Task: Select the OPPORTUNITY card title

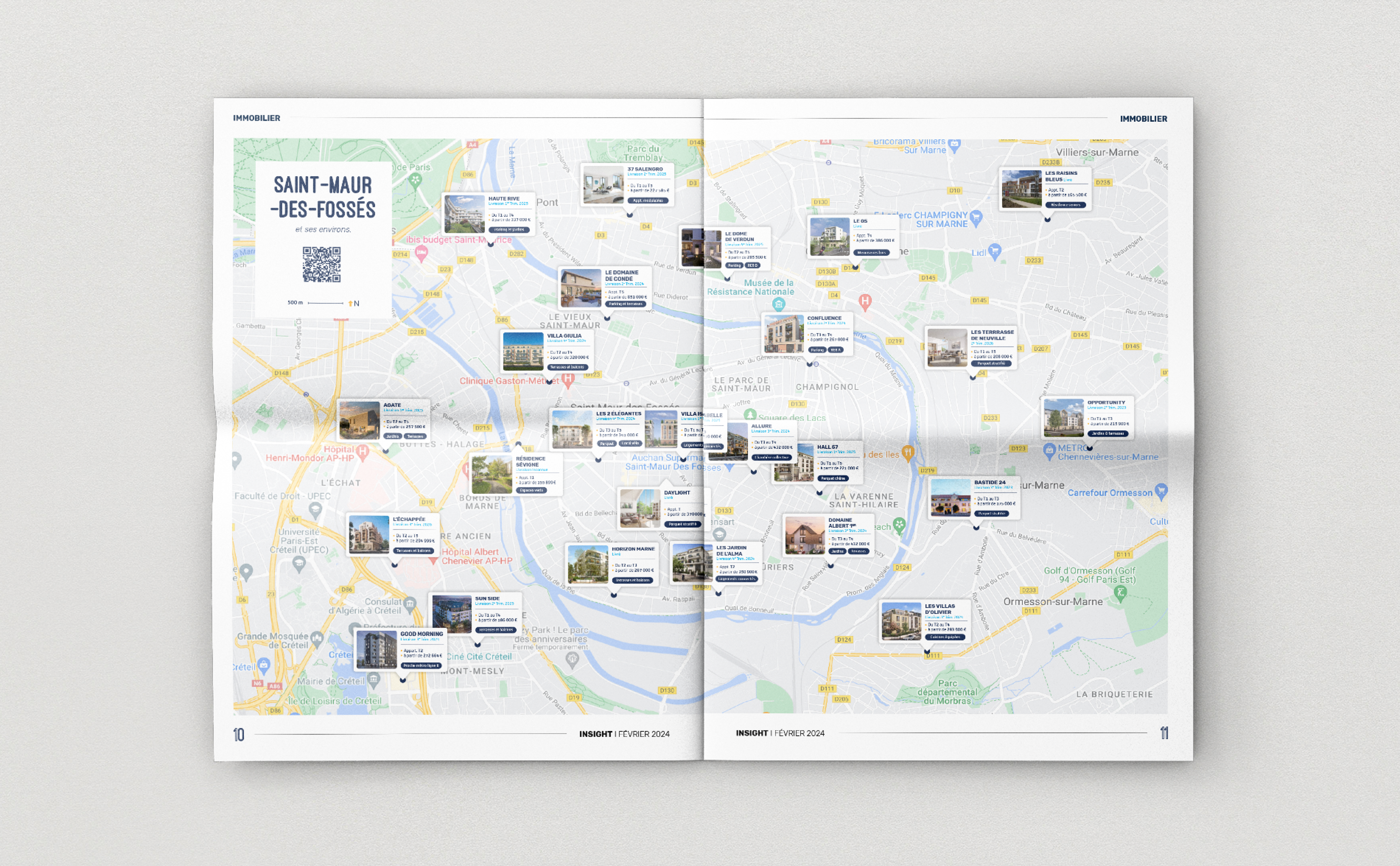Action: click(1106, 403)
